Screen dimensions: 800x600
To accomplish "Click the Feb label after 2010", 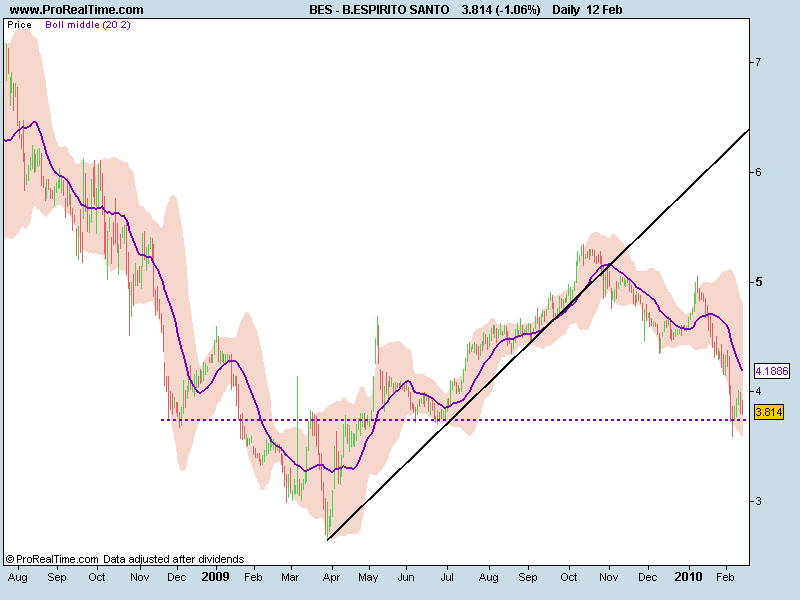I will 725,577.
